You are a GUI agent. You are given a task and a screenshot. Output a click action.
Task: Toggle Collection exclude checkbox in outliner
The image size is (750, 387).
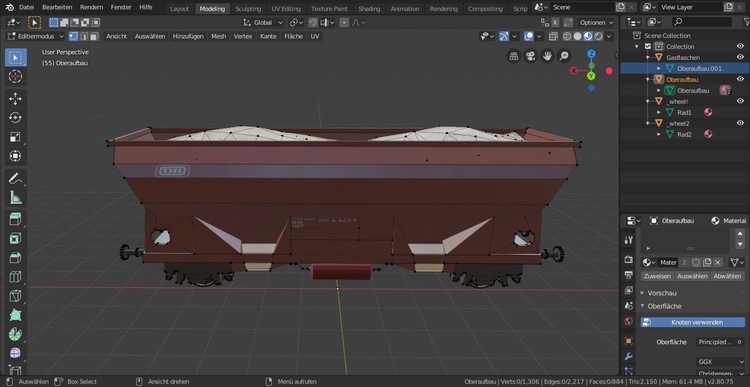(x=648, y=46)
